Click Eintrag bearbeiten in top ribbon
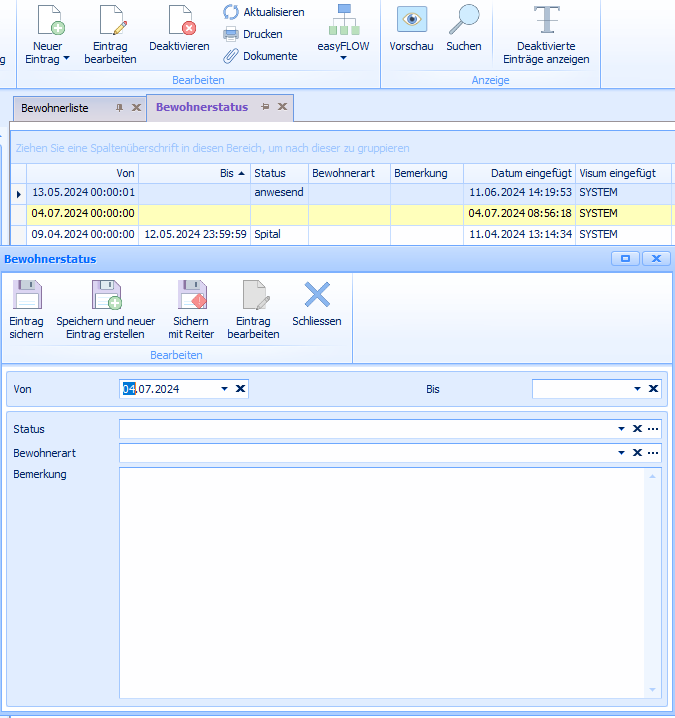This screenshot has width=675, height=718. [x=110, y=20]
